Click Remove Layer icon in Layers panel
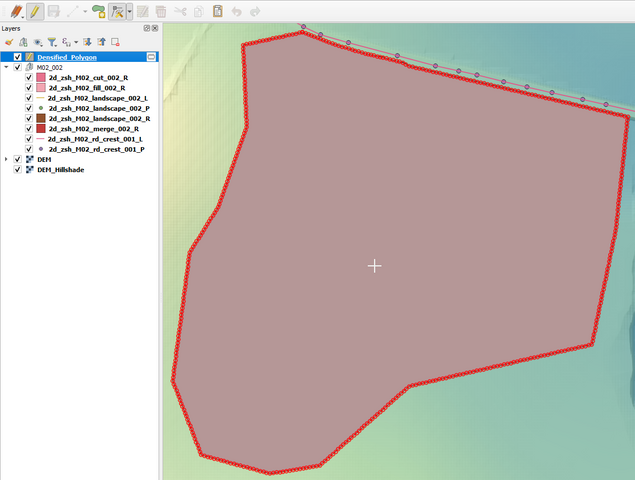Image resolution: width=635 pixels, height=480 pixels. pyautogui.click(x=116, y=42)
